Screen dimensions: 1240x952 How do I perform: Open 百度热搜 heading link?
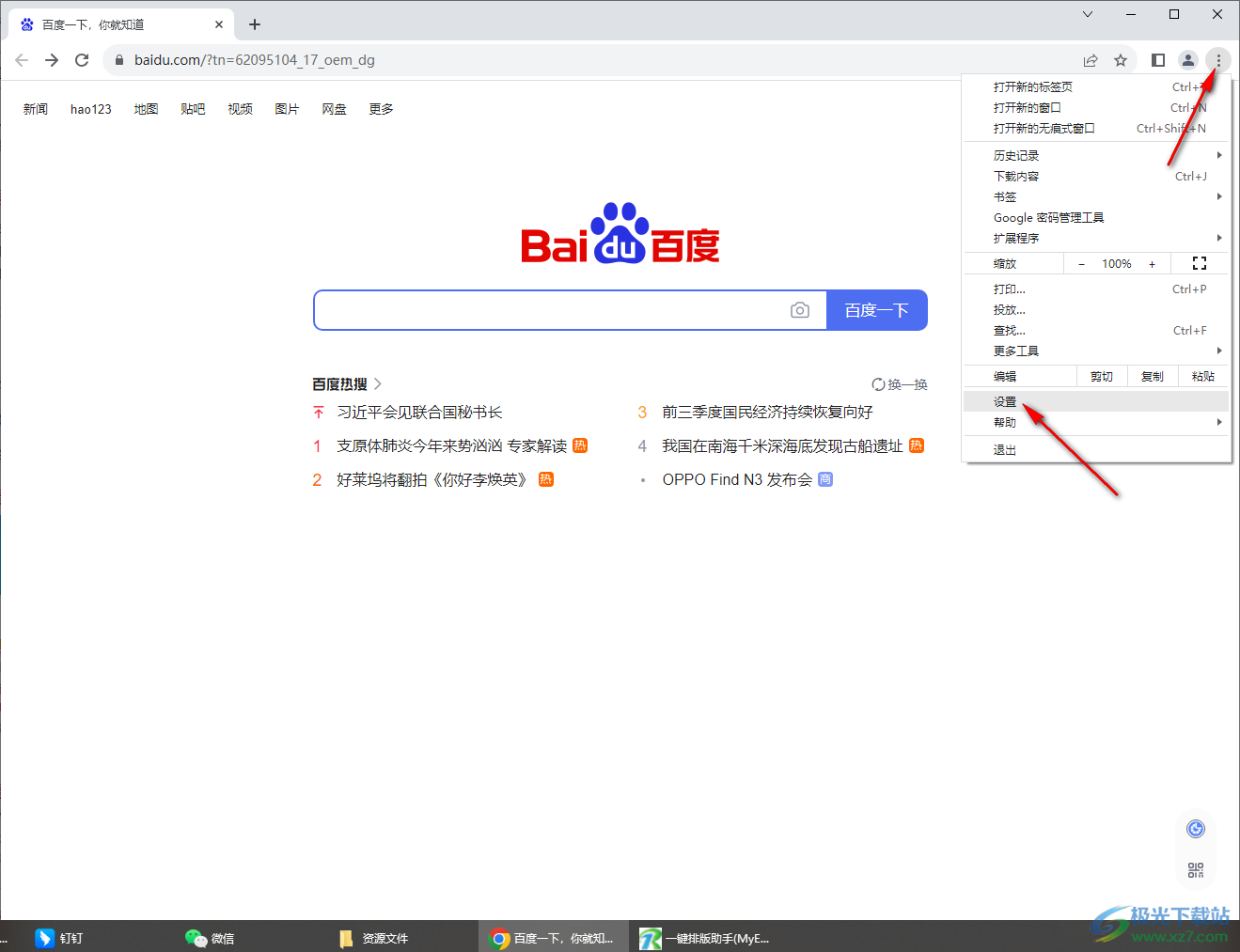[347, 384]
